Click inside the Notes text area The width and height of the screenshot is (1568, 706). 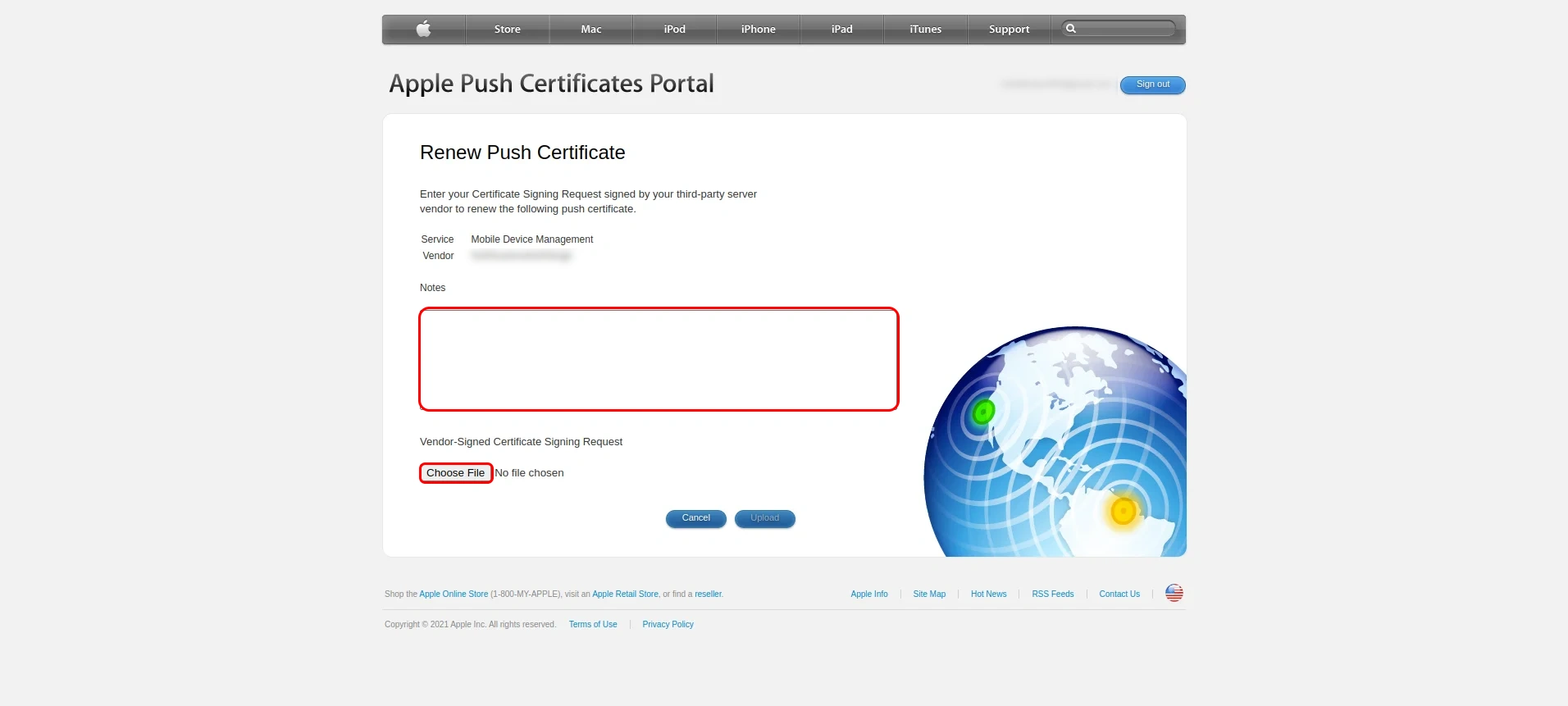point(659,359)
